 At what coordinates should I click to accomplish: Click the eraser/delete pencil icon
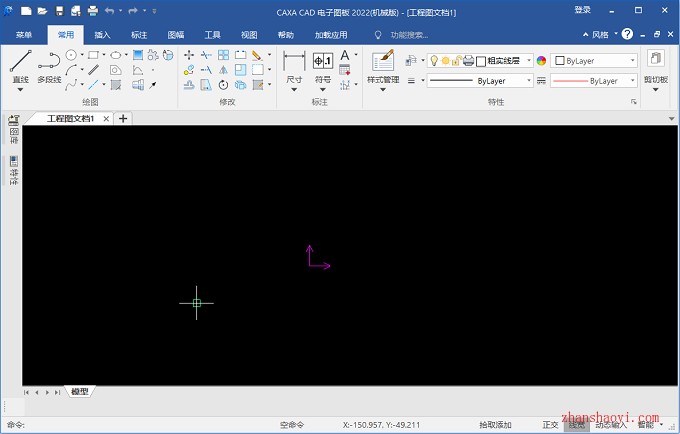coord(257,55)
